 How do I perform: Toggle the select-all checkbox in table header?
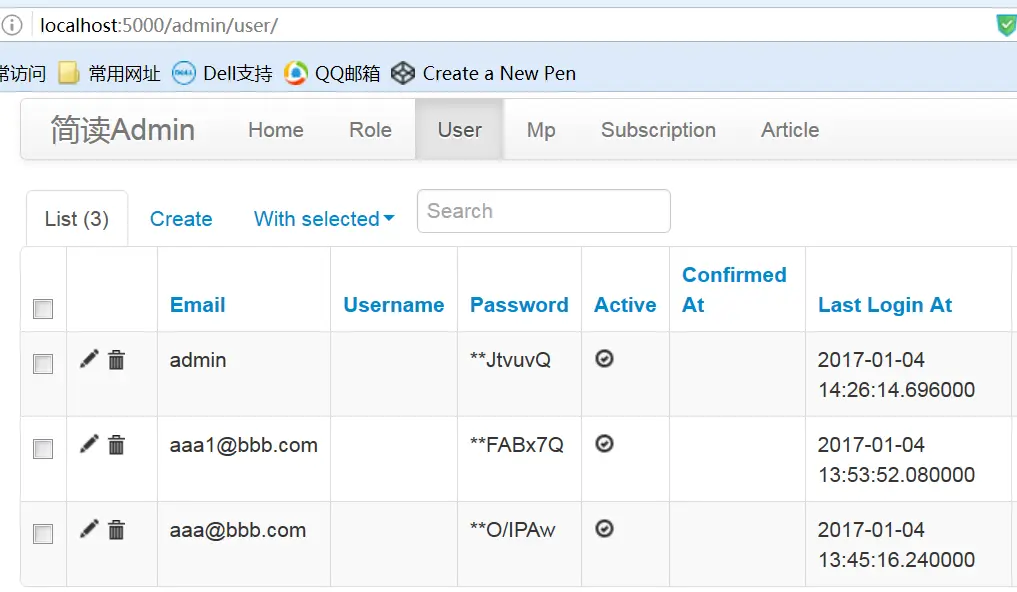click(43, 309)
